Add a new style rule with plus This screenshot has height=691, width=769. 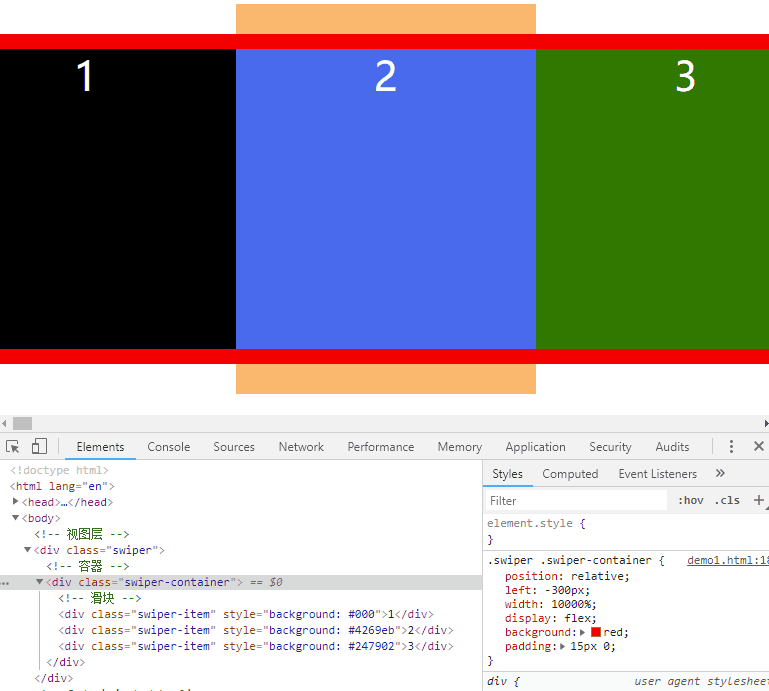[x=759, y=500]
